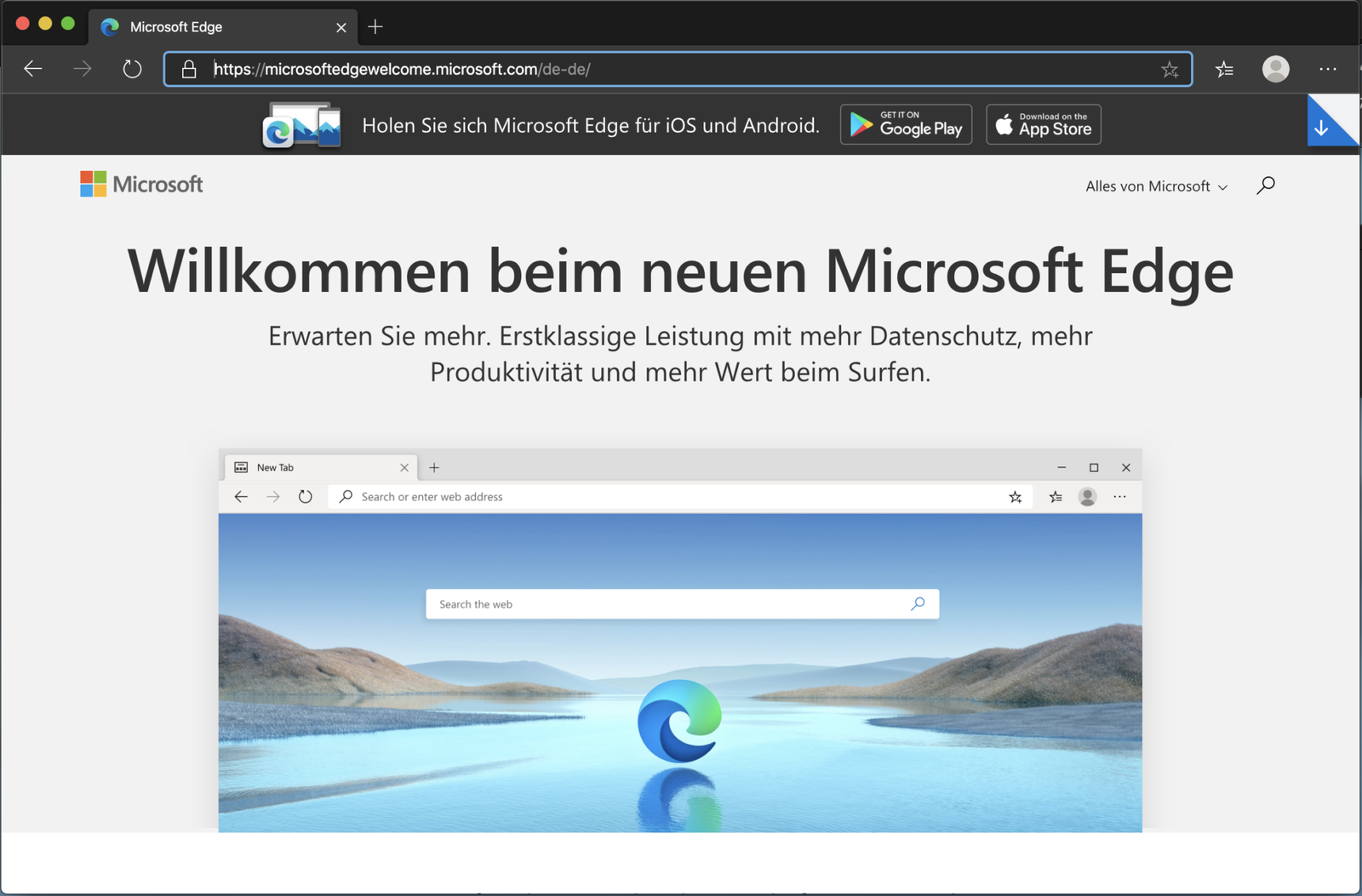
Task: Click the favorite star in the preview address bar
Action: pyautogui.click(x=1015, y=497)
